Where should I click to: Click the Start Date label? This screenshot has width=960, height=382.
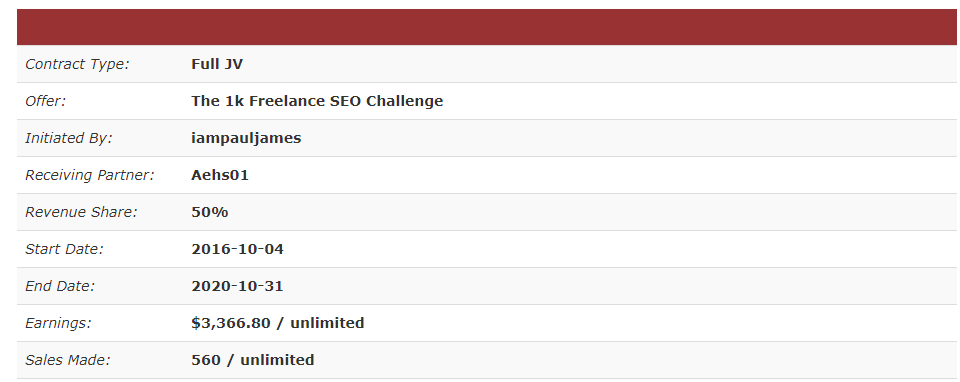tap(64, 249)
